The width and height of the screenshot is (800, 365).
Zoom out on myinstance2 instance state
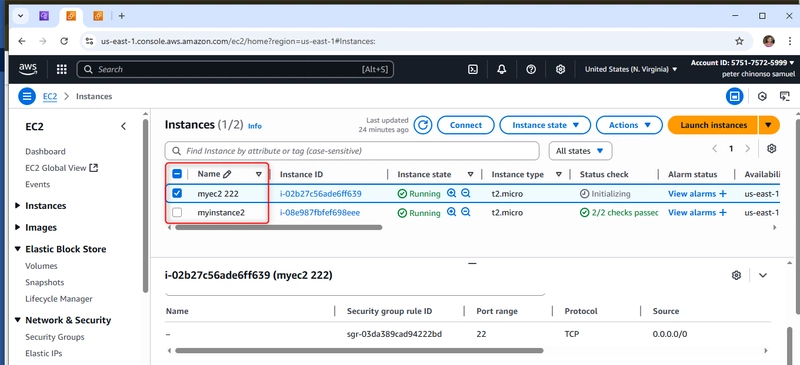pyautogui.click(x=465, y=212)
